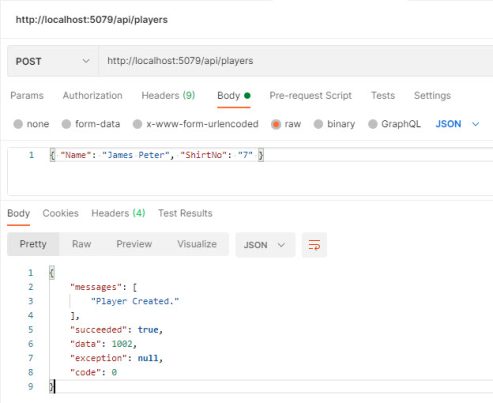
Task: Click the Raw response view button
Action: [82, 244]
